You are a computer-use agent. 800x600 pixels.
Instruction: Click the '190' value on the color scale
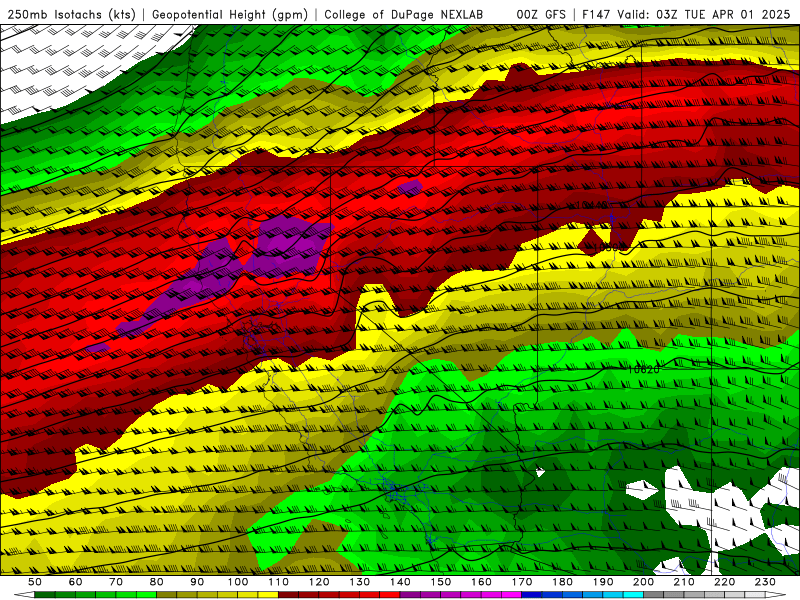point(603,582)
